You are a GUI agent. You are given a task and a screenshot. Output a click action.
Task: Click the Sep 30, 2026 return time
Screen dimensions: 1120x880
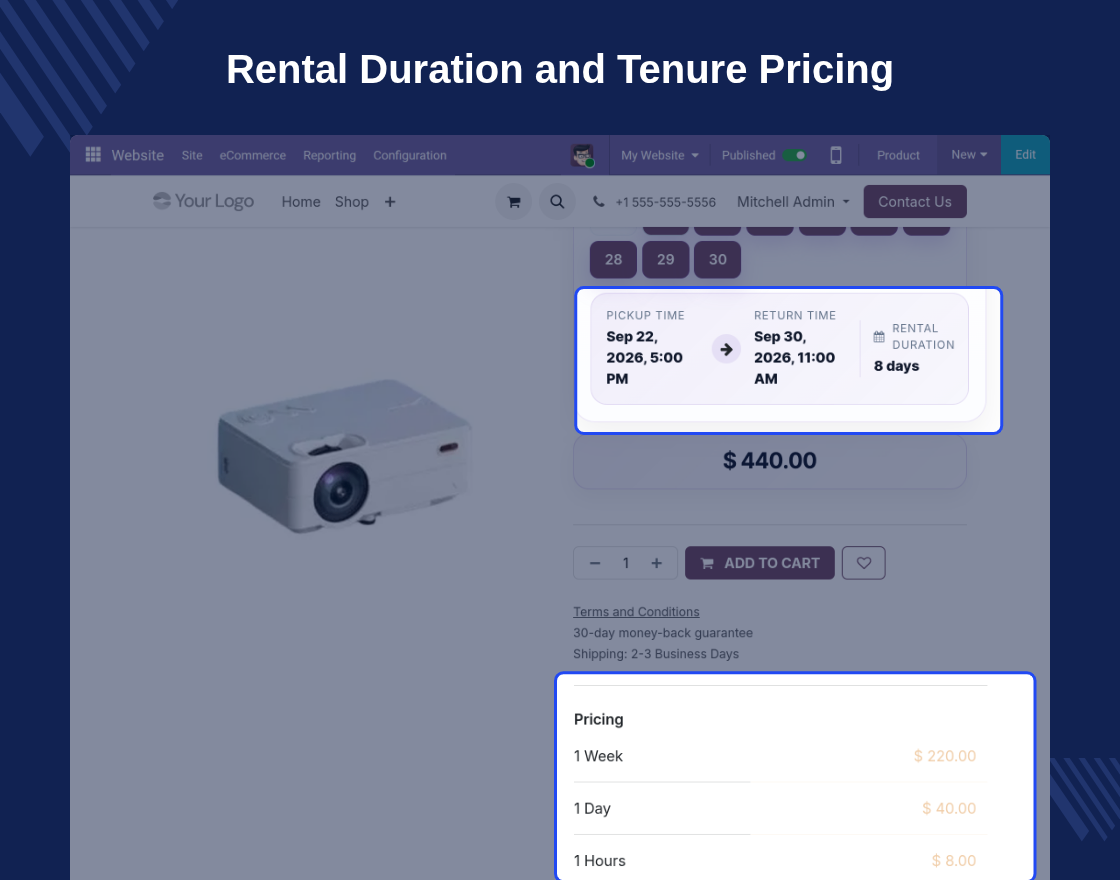click(x=794, y=357)
